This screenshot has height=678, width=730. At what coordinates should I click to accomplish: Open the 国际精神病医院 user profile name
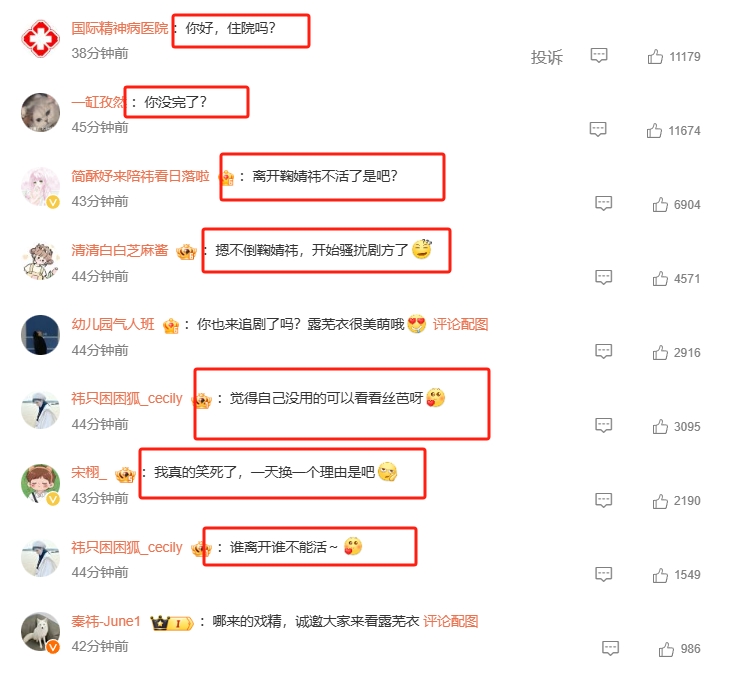[x=120, y=28]
